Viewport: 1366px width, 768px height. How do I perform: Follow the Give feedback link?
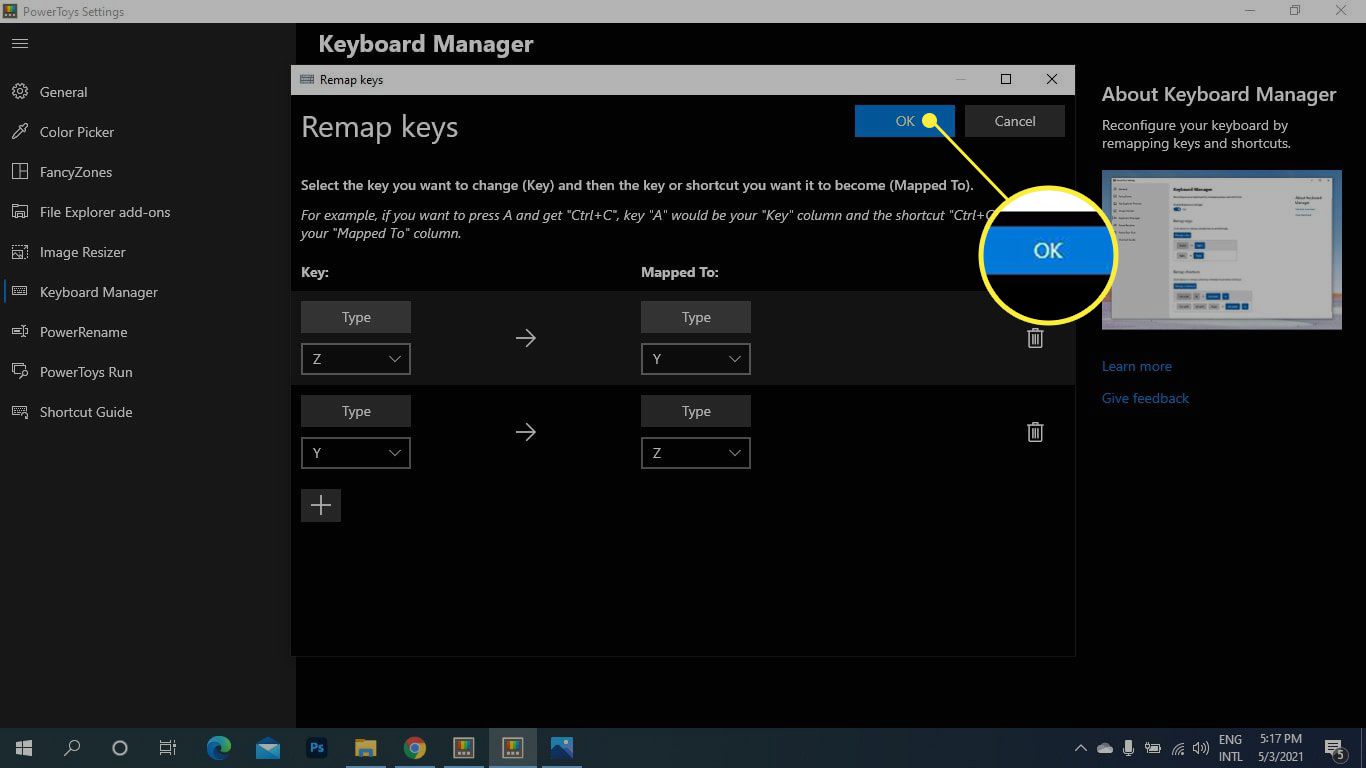click(1145, 398)
